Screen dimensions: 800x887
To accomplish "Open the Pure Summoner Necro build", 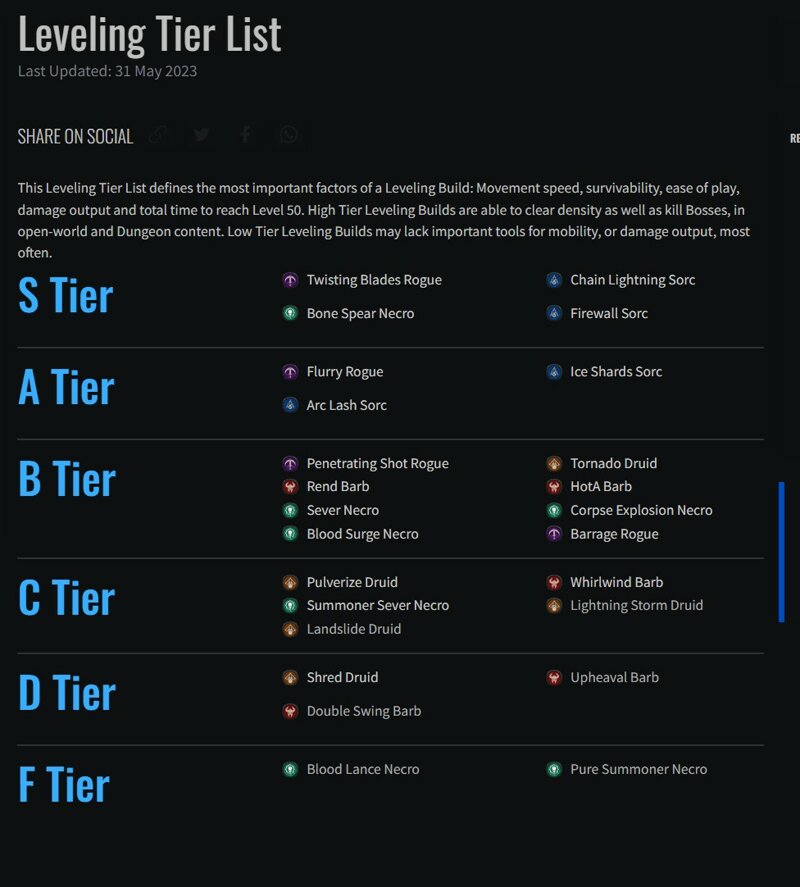I will (639, 769).
